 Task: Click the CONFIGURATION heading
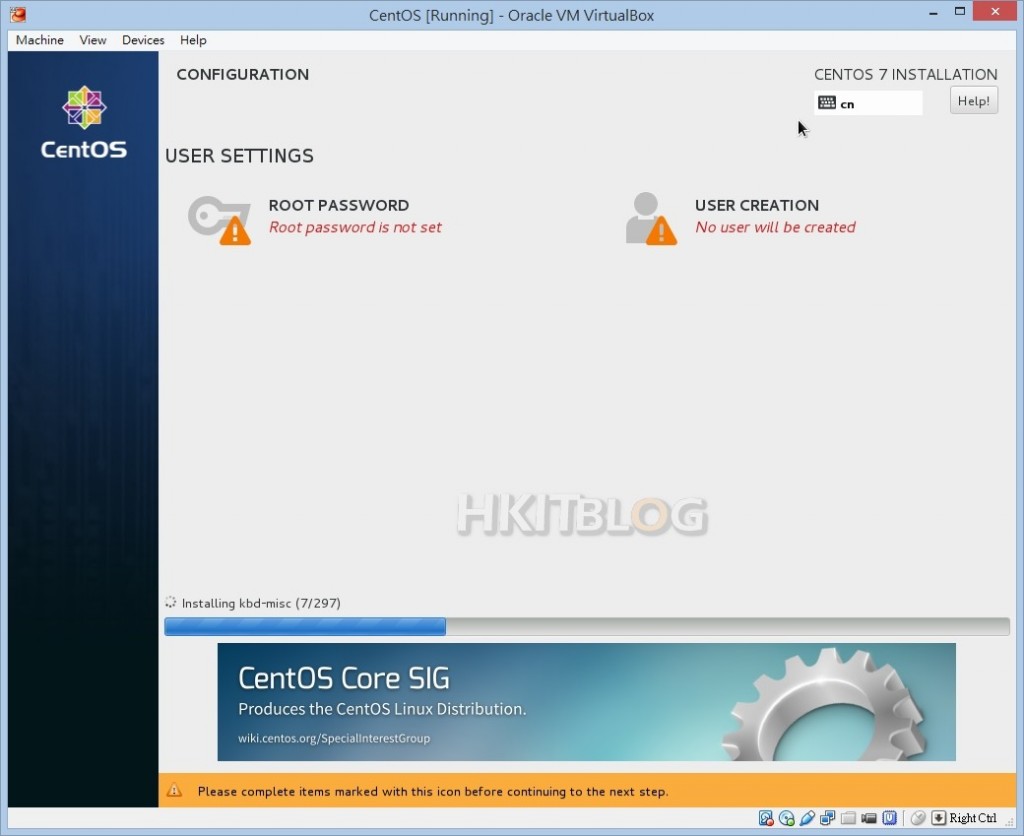[242, 74]
